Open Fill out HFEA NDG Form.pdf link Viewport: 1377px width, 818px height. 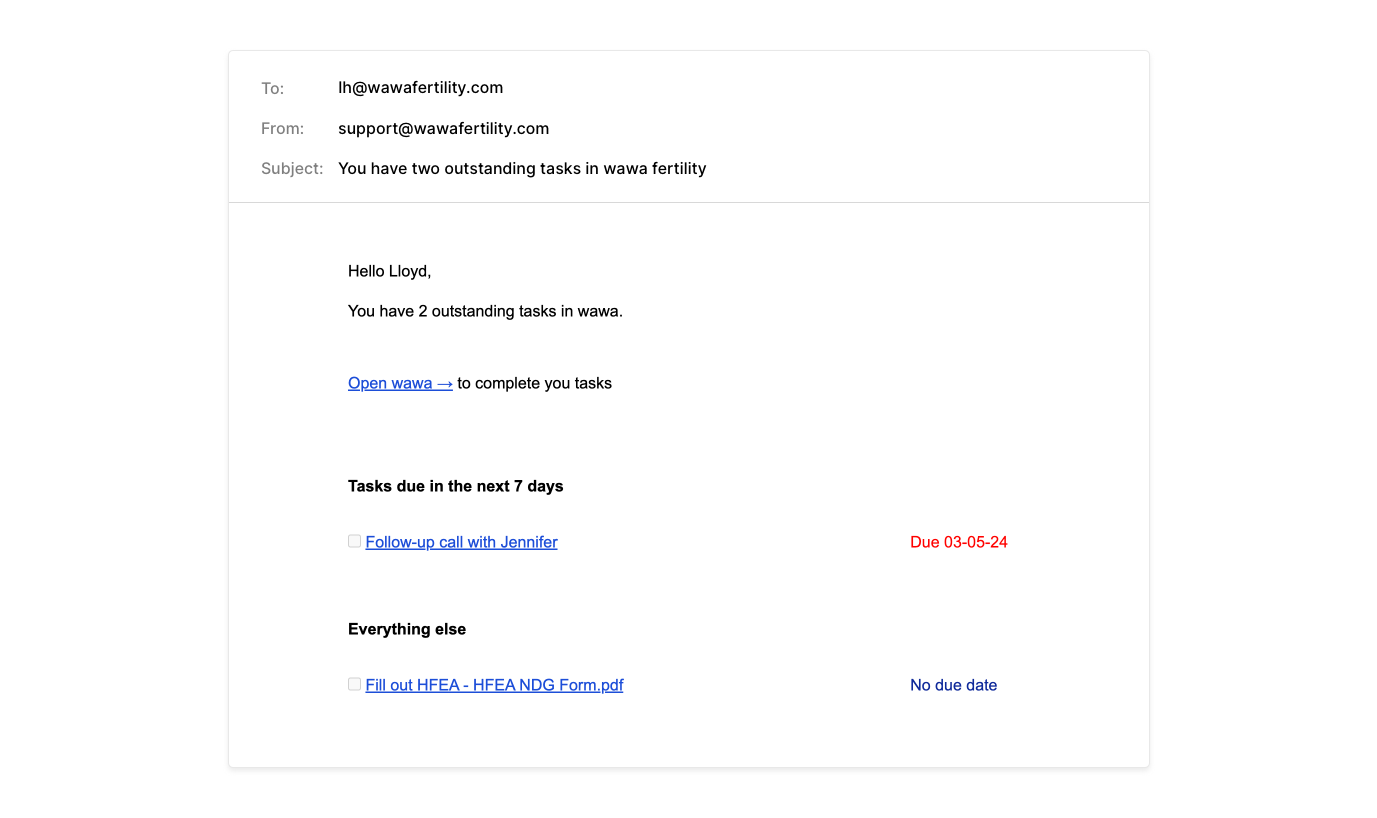(494, 685)
